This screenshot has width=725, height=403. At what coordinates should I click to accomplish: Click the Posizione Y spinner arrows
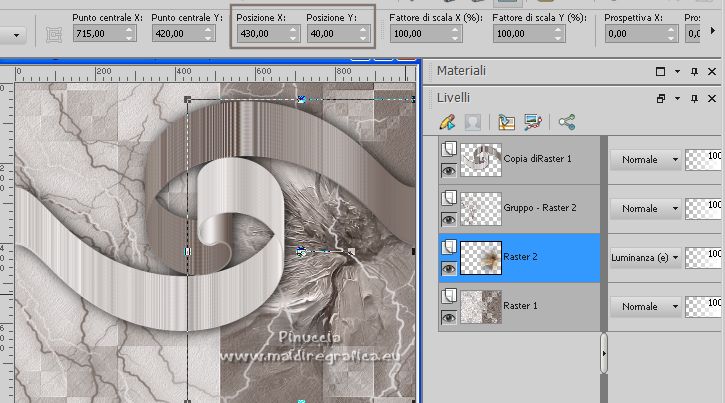(364, 34)
